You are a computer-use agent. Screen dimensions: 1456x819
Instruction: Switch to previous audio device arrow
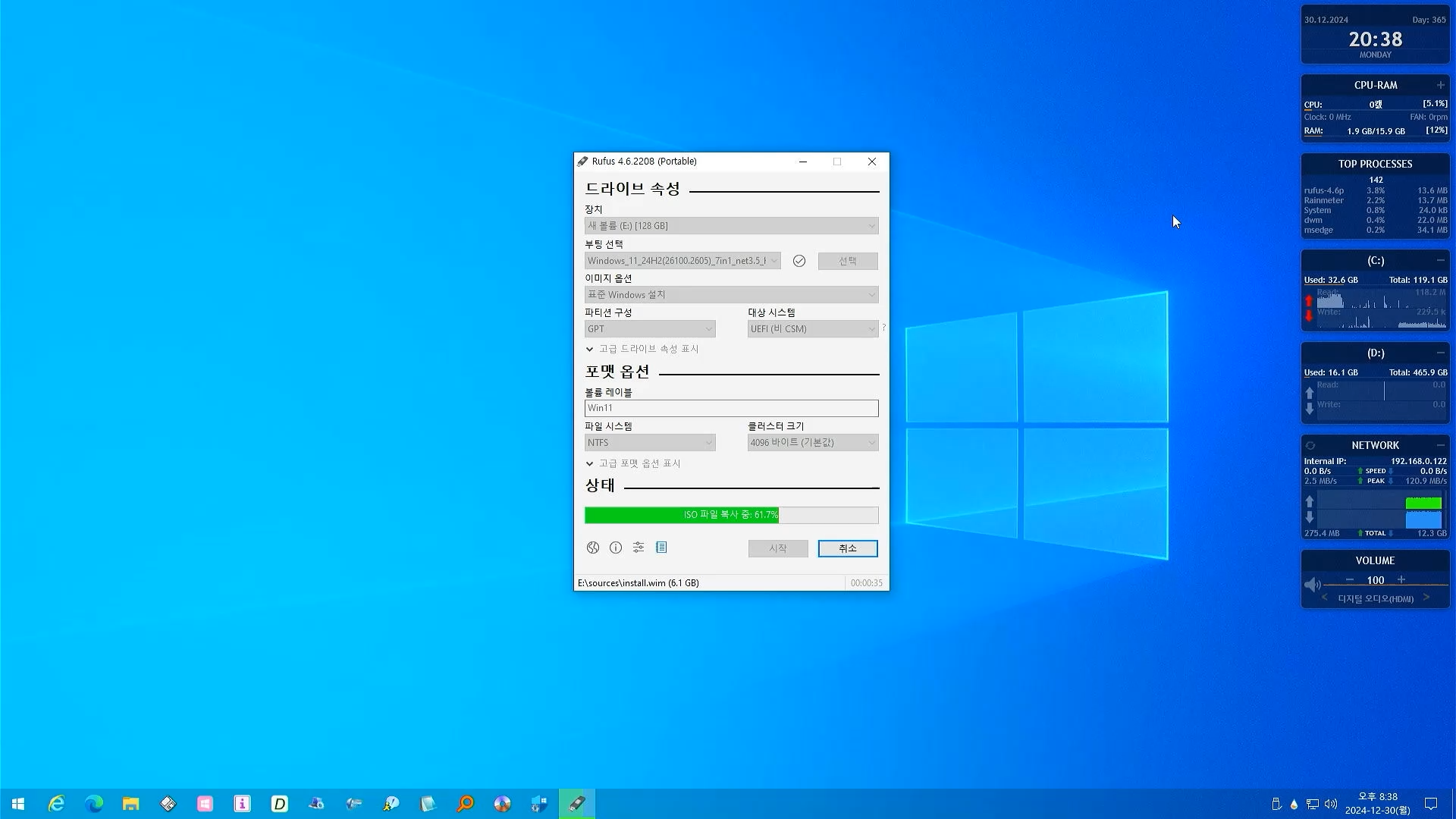click(1325, 598)
